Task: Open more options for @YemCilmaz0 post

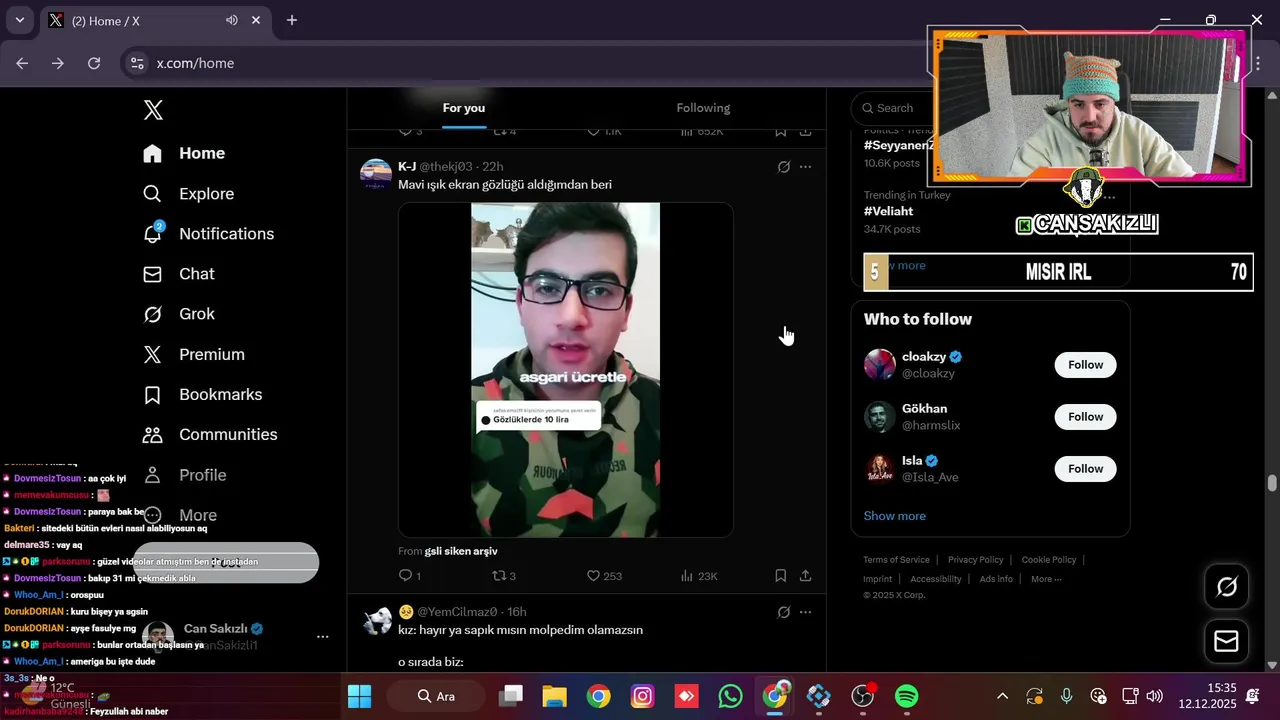Action: tap(805, 612)
